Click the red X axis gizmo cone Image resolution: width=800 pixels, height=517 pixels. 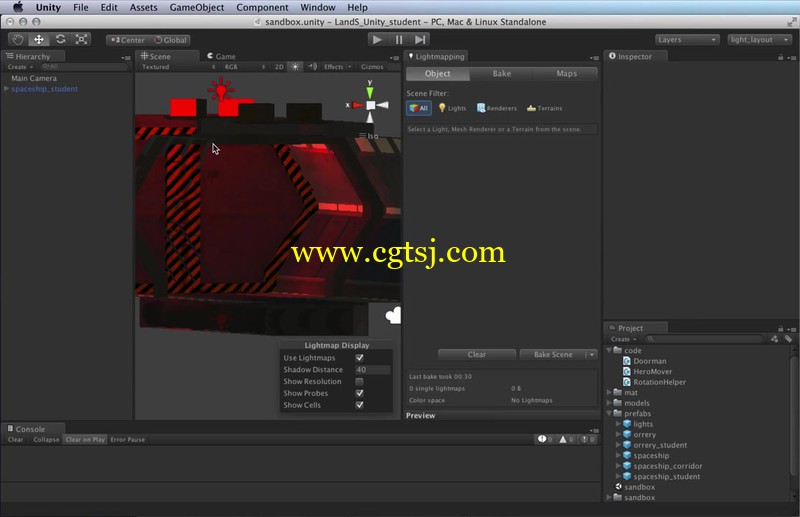357,105
